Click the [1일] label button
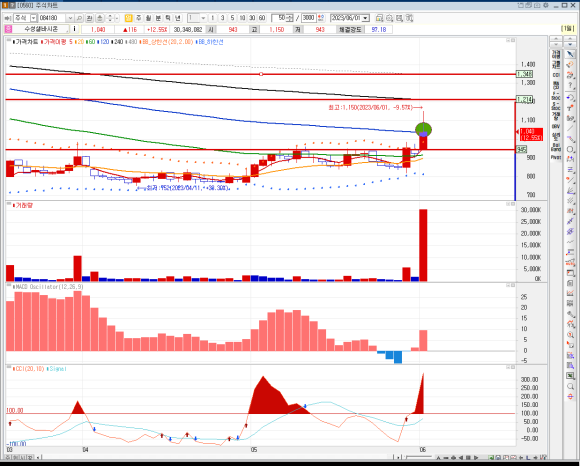580x466 pixels. [x=568, y=29]
